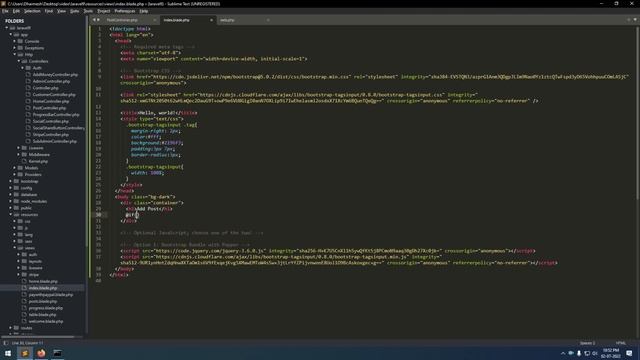Open StripeController.php in sidebar

(51, 135)
